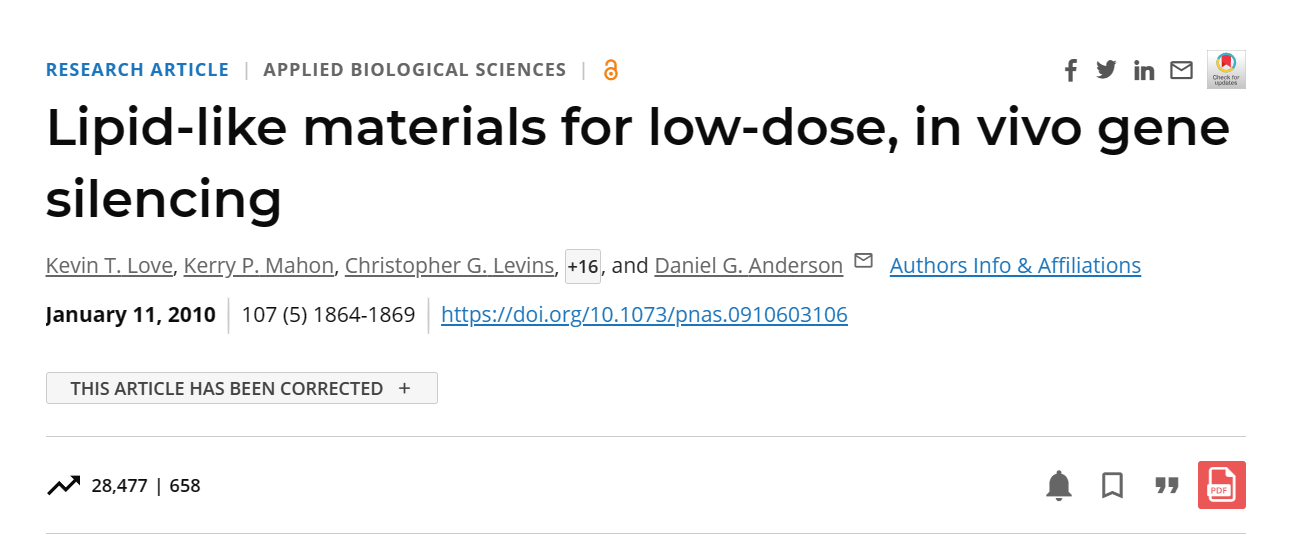Open the DOI link for the article
1295x539 pixels.
(x=644, y=315)
